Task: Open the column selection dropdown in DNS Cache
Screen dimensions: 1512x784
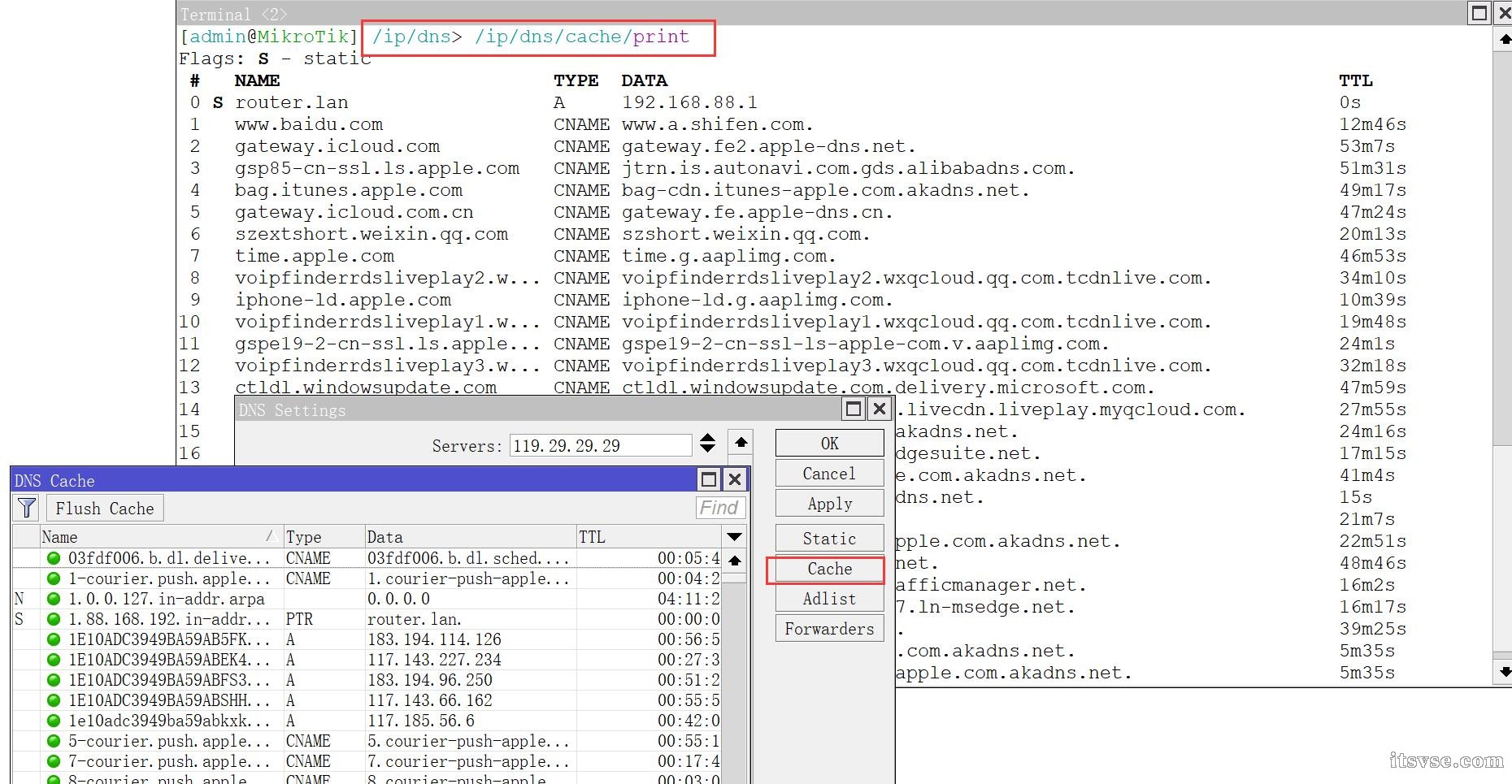Action: click(x=734, y=536)
